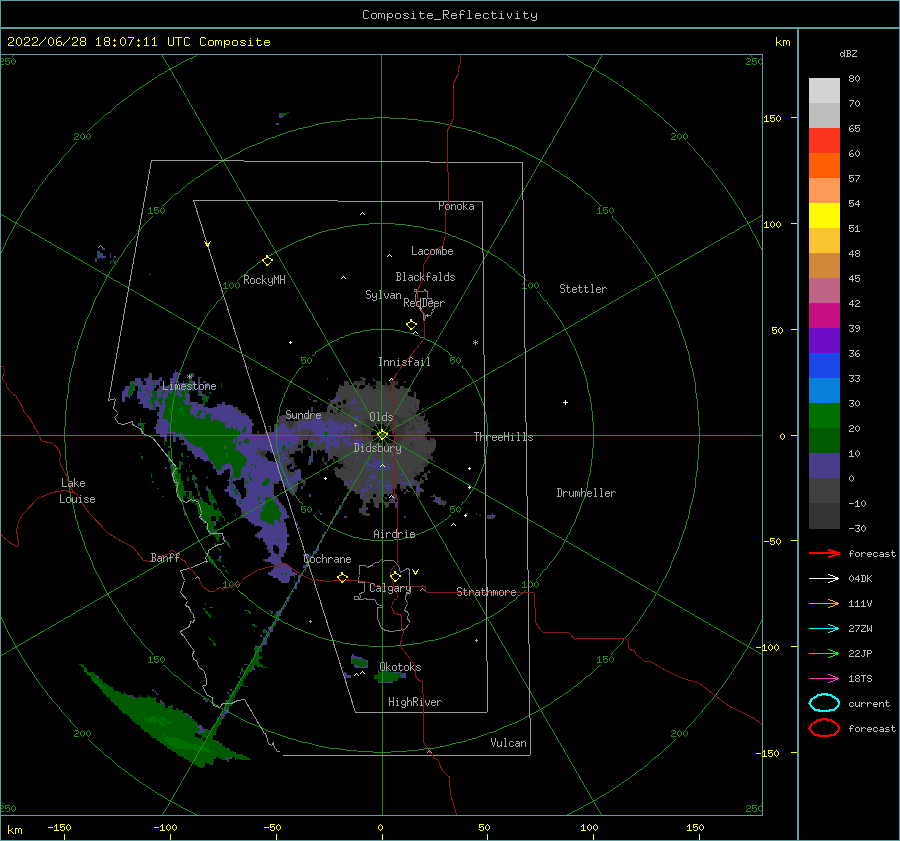Click the yellow diamond marker near Cochrane
The image size is (900, 841).
[342, 577]
